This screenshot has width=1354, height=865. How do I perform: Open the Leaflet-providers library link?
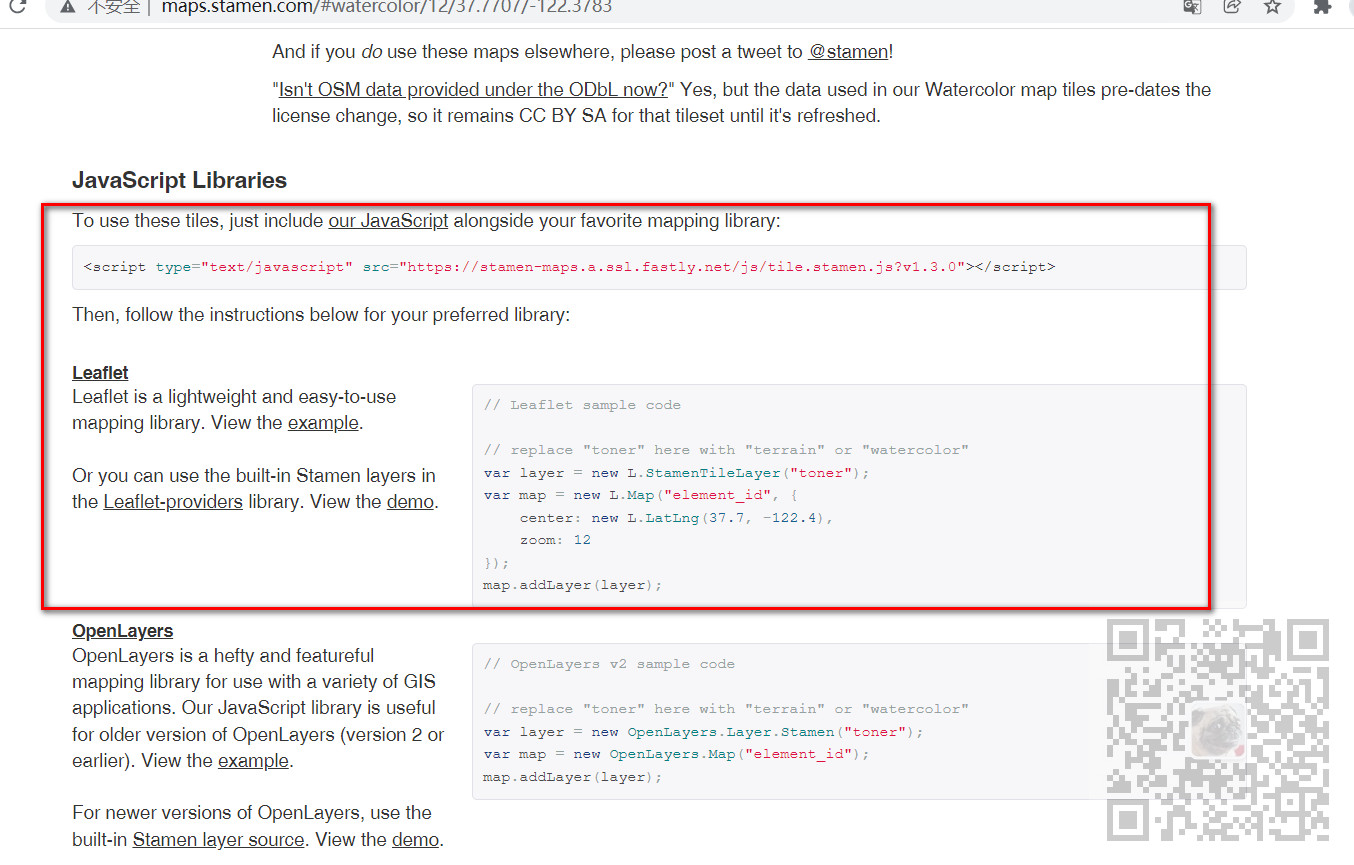pyautogui.click(x=173, y=501)
